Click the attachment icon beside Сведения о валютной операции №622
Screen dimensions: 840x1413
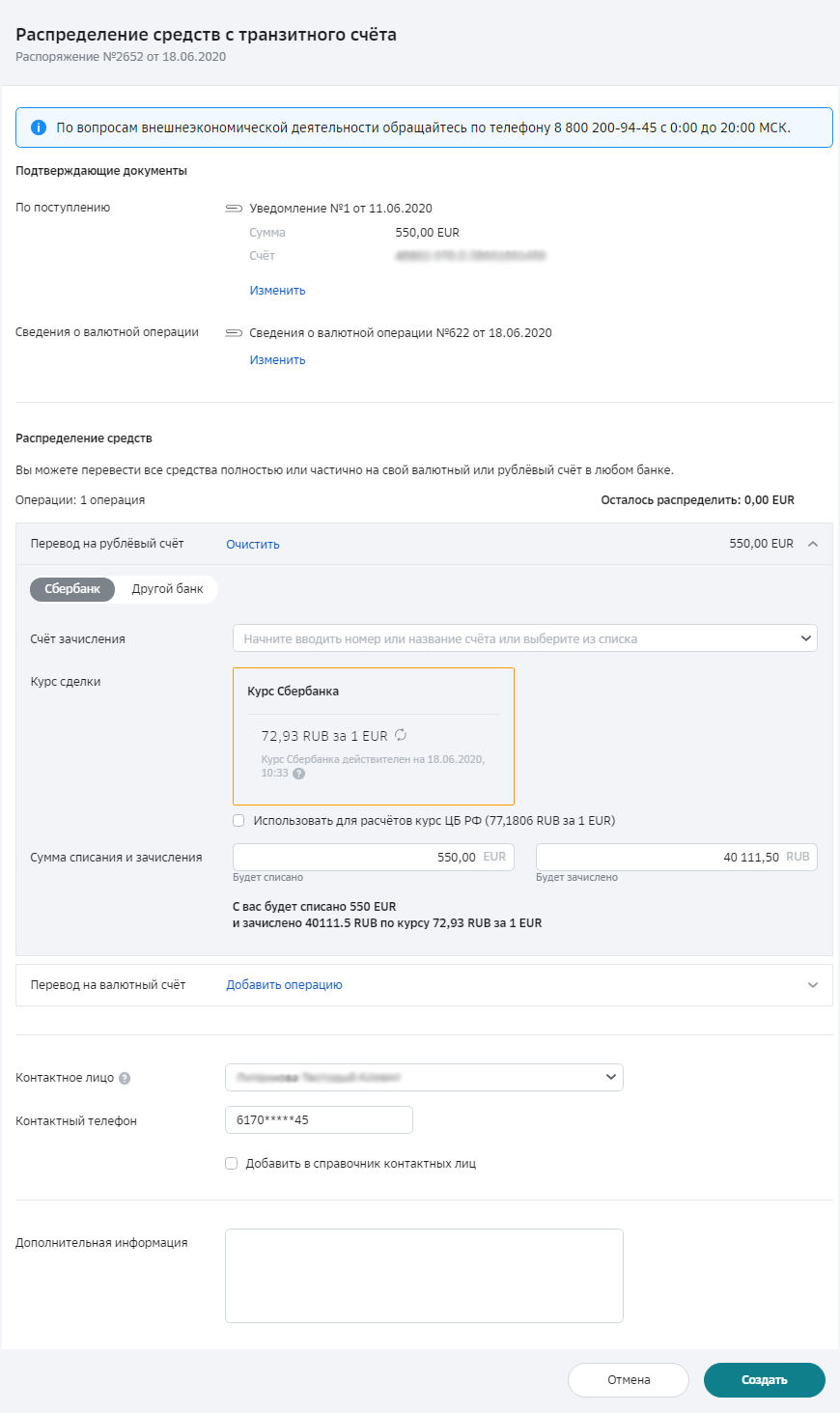234,333
